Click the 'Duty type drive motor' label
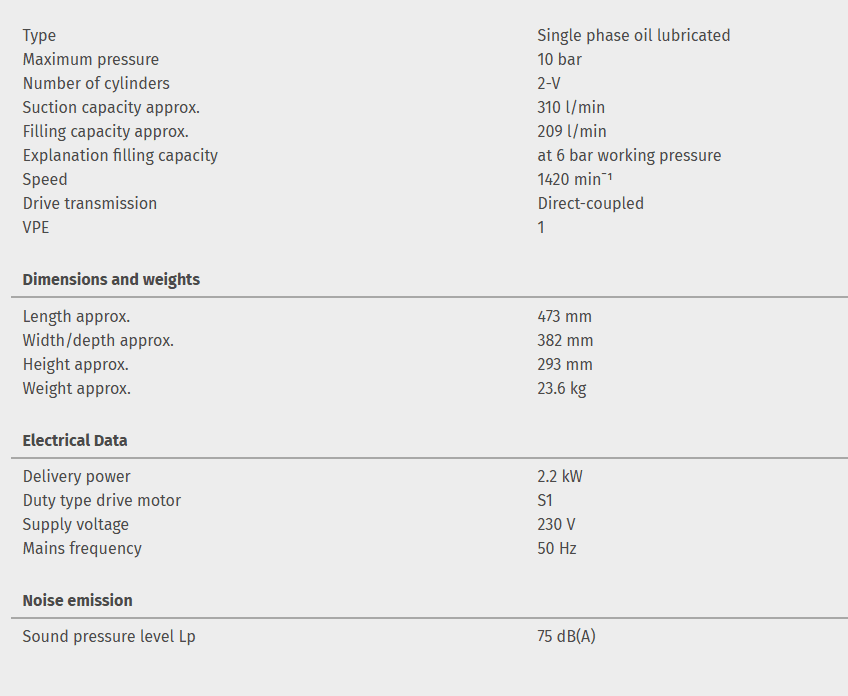848x696 pixels. coord(102,501)
